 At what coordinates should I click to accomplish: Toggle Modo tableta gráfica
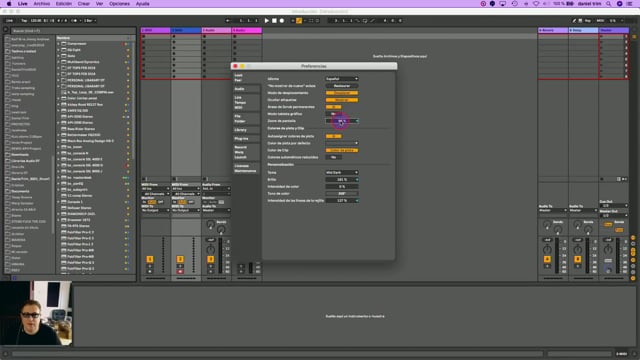pos(333,114)
